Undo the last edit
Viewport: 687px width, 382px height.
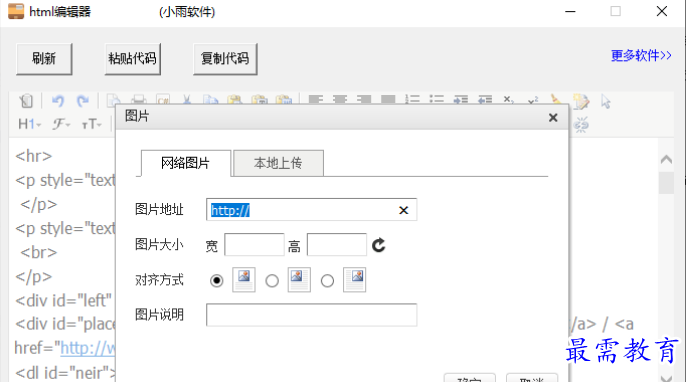click(58, 101)
